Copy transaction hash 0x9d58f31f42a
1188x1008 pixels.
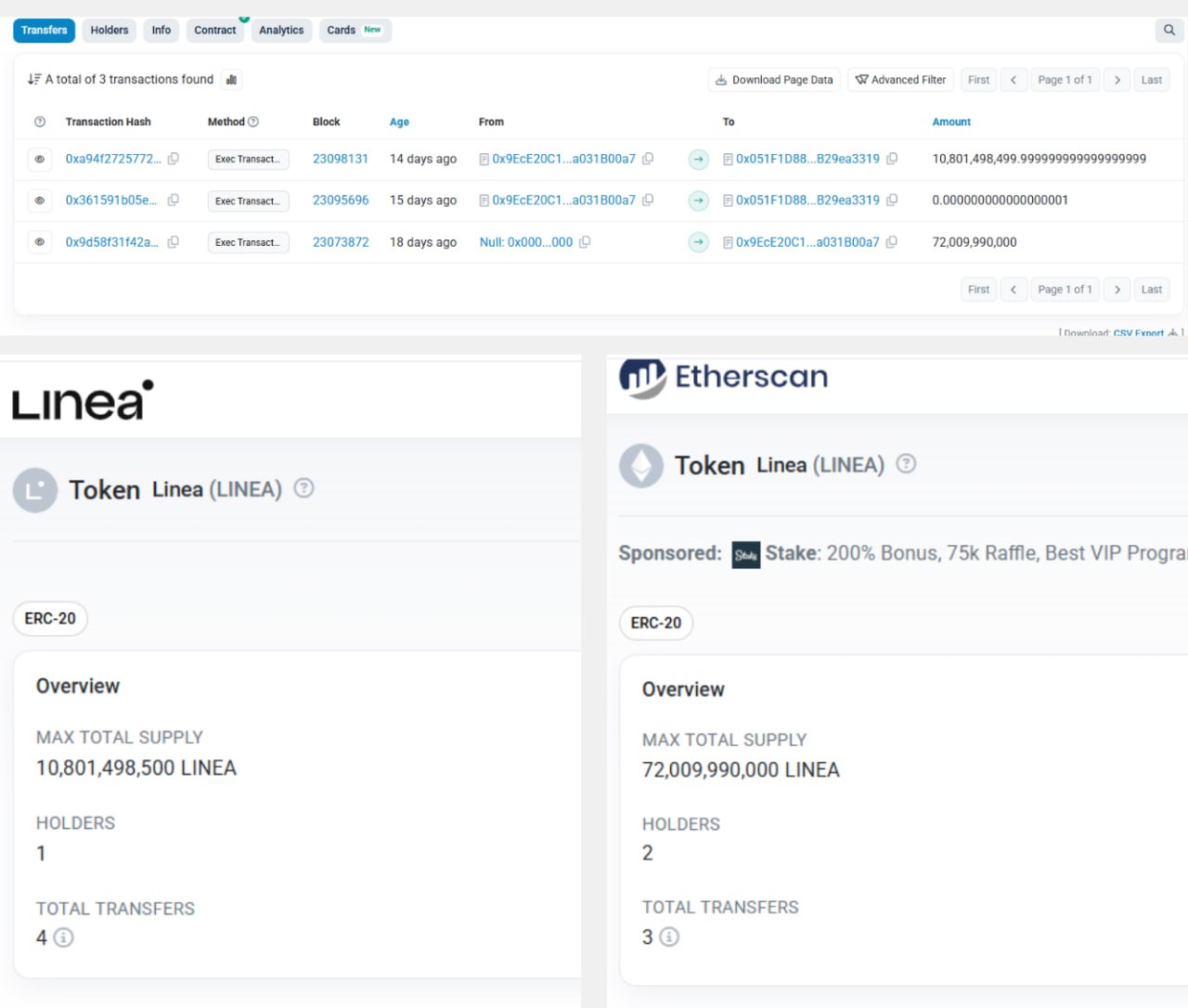click(173, 241)
